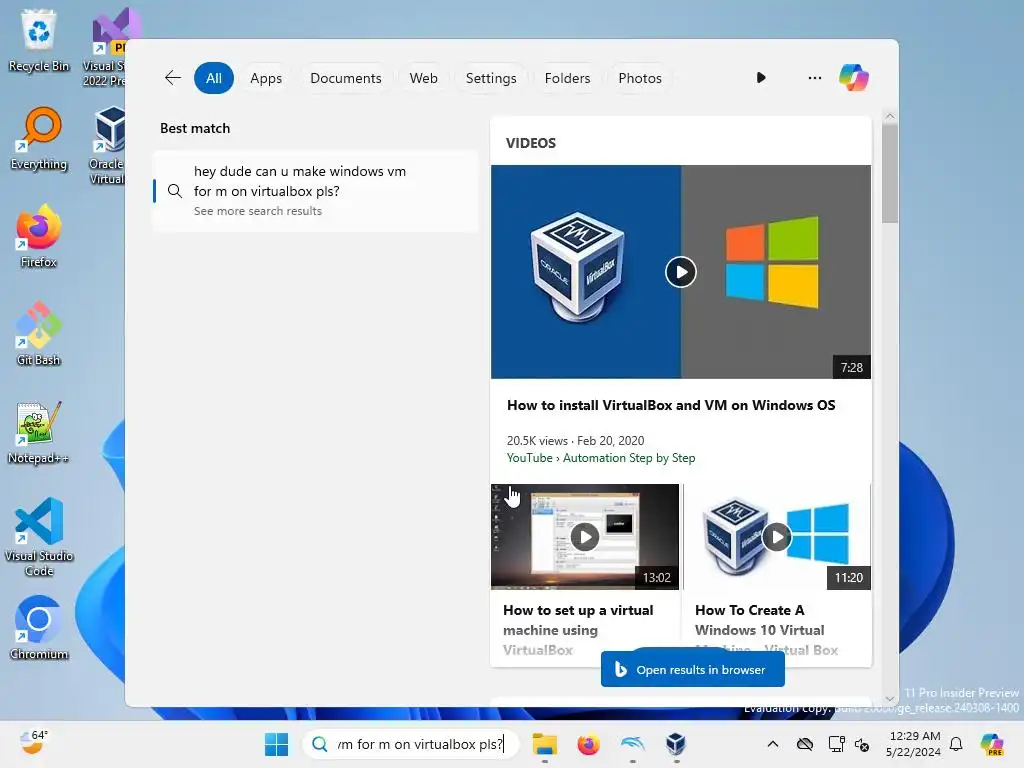1024x768 pixels.
Task: Open the 'YouTube › Automation Step by Step' source link
Action: 601,458
